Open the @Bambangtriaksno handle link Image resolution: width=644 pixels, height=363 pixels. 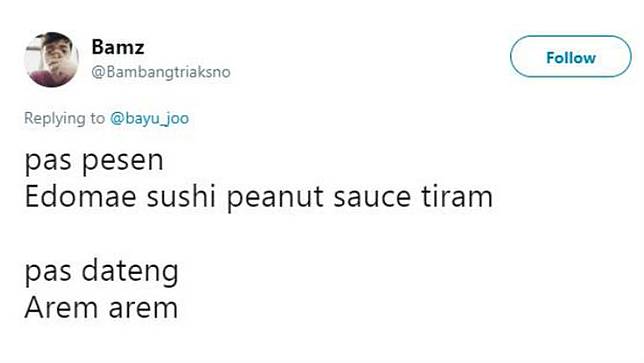point(161,72)
